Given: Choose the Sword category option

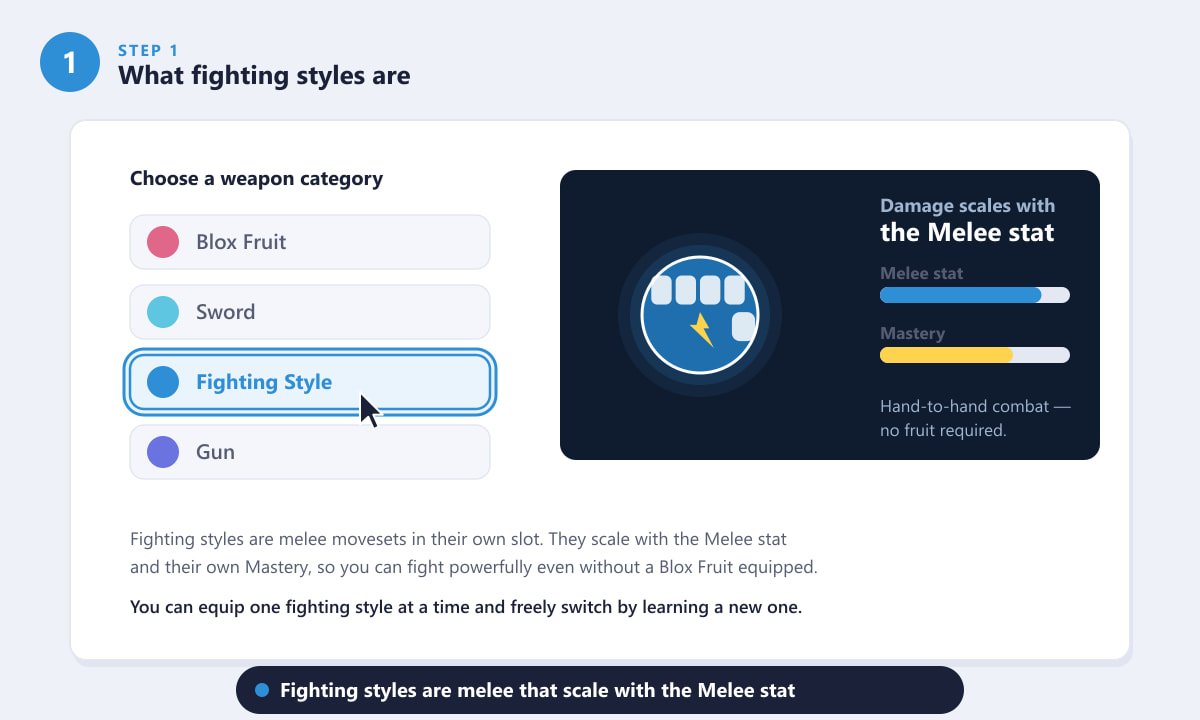Looking at the screenshot, I should tap(310, 312).
